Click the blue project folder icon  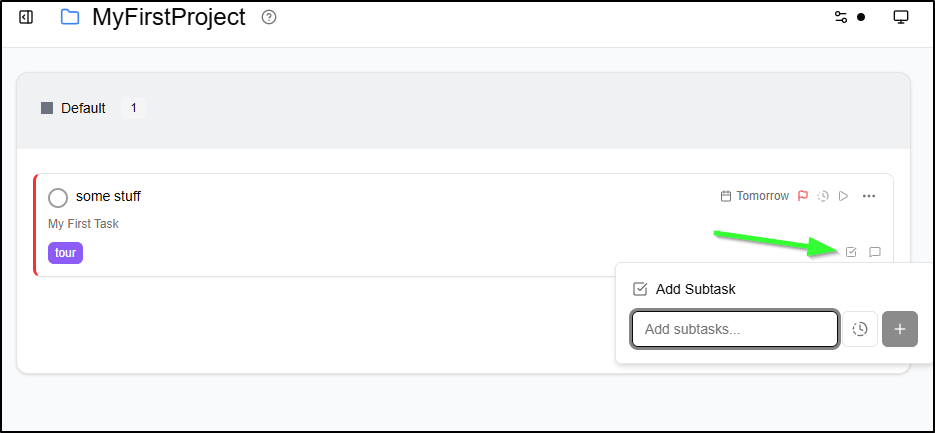(70, 17)
